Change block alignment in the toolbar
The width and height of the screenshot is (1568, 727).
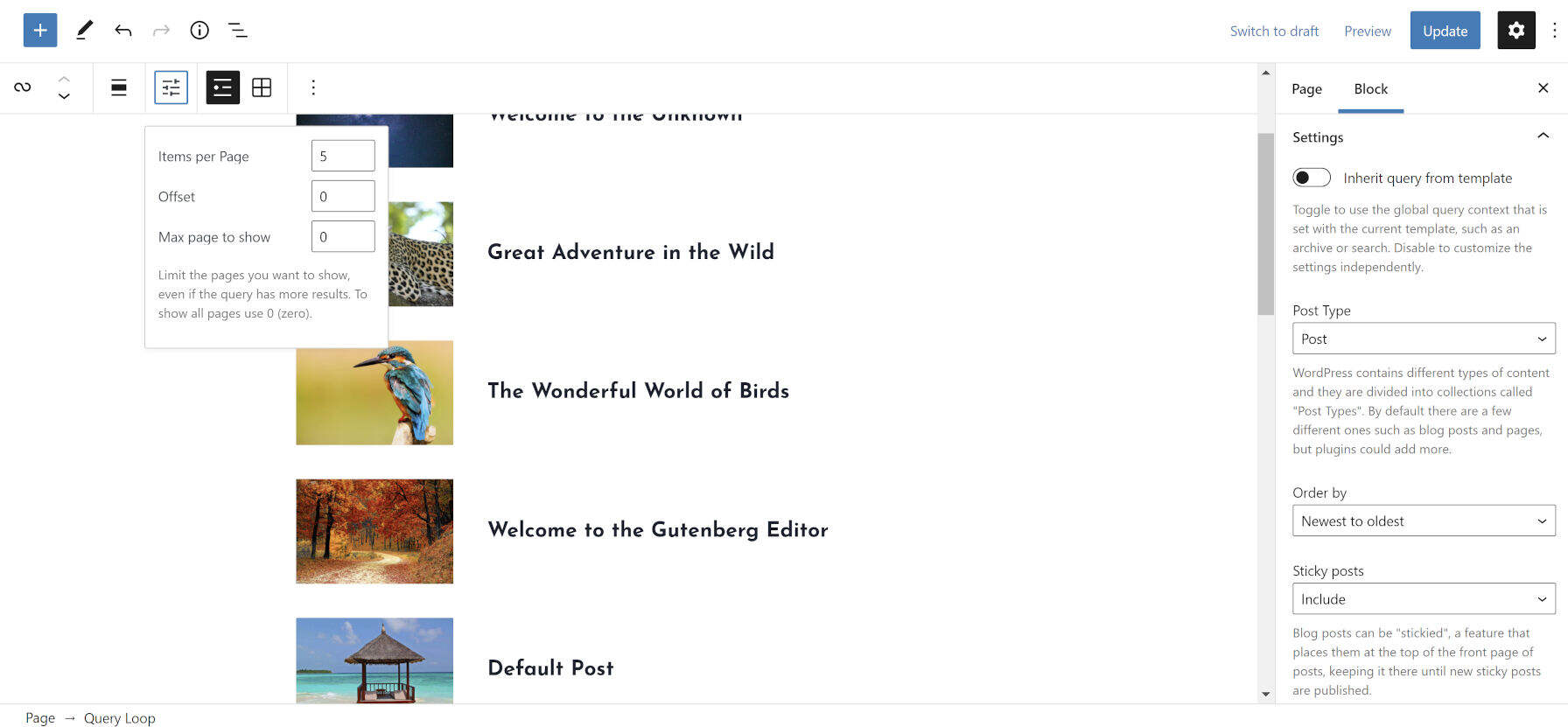[x=119, y=87]
